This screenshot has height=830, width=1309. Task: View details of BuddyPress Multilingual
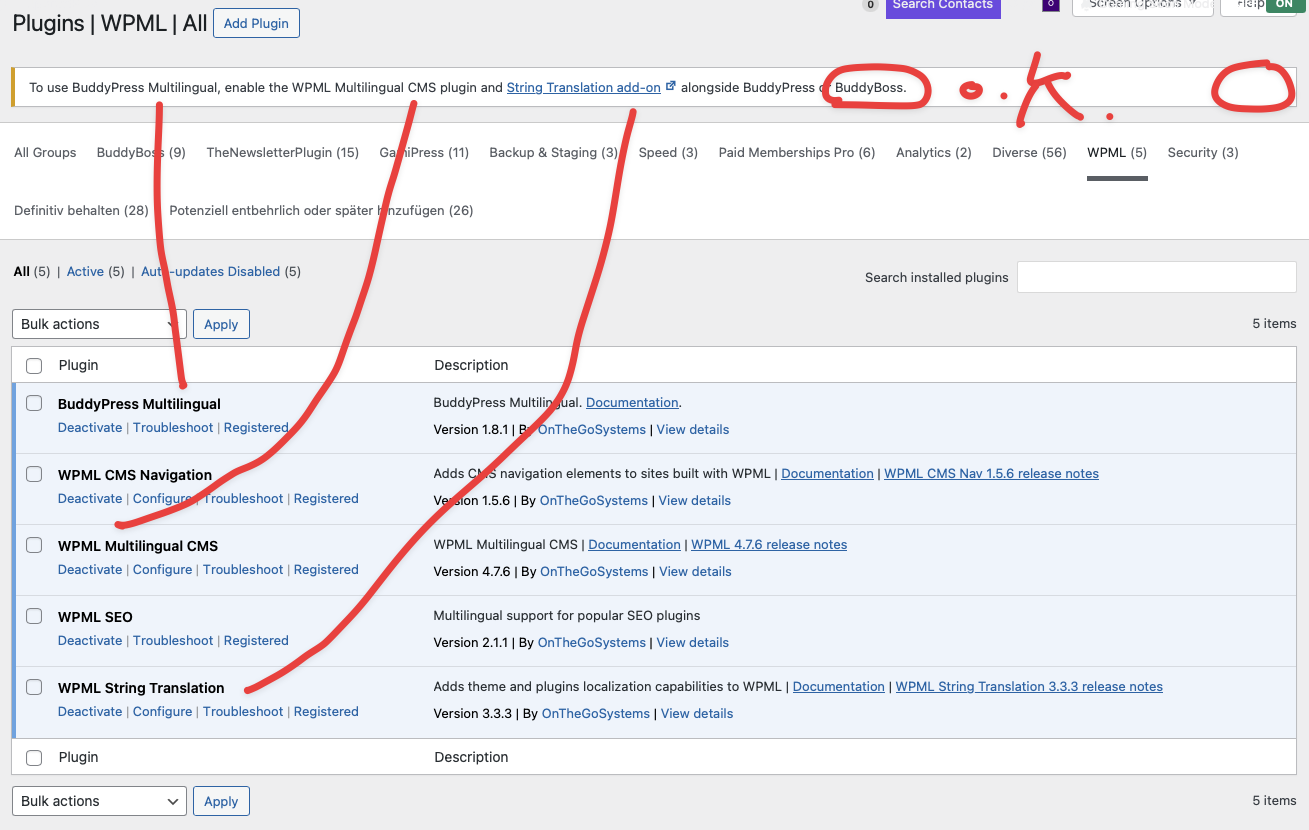693,429
